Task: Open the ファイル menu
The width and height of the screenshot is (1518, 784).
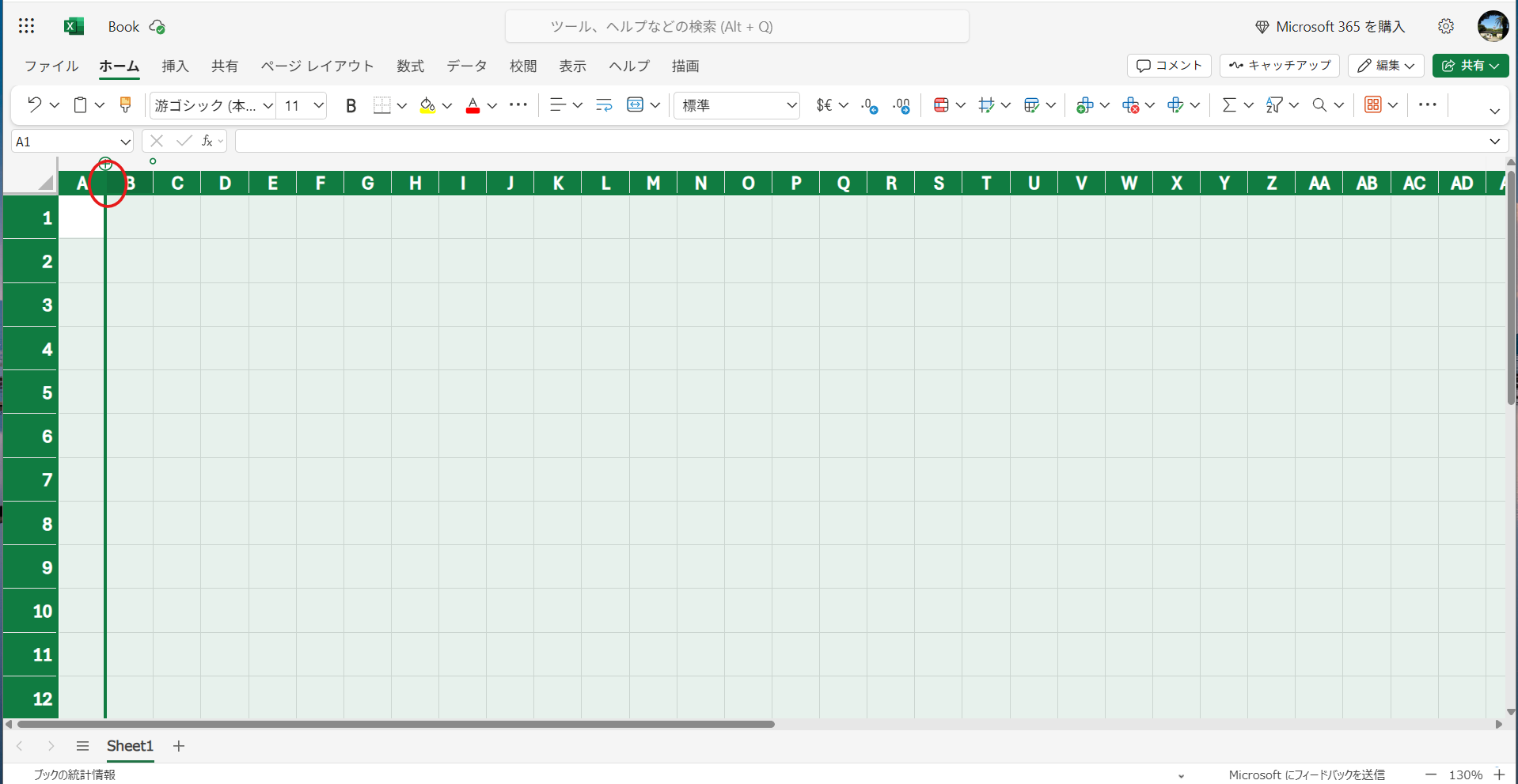Action: pos(51,66)
